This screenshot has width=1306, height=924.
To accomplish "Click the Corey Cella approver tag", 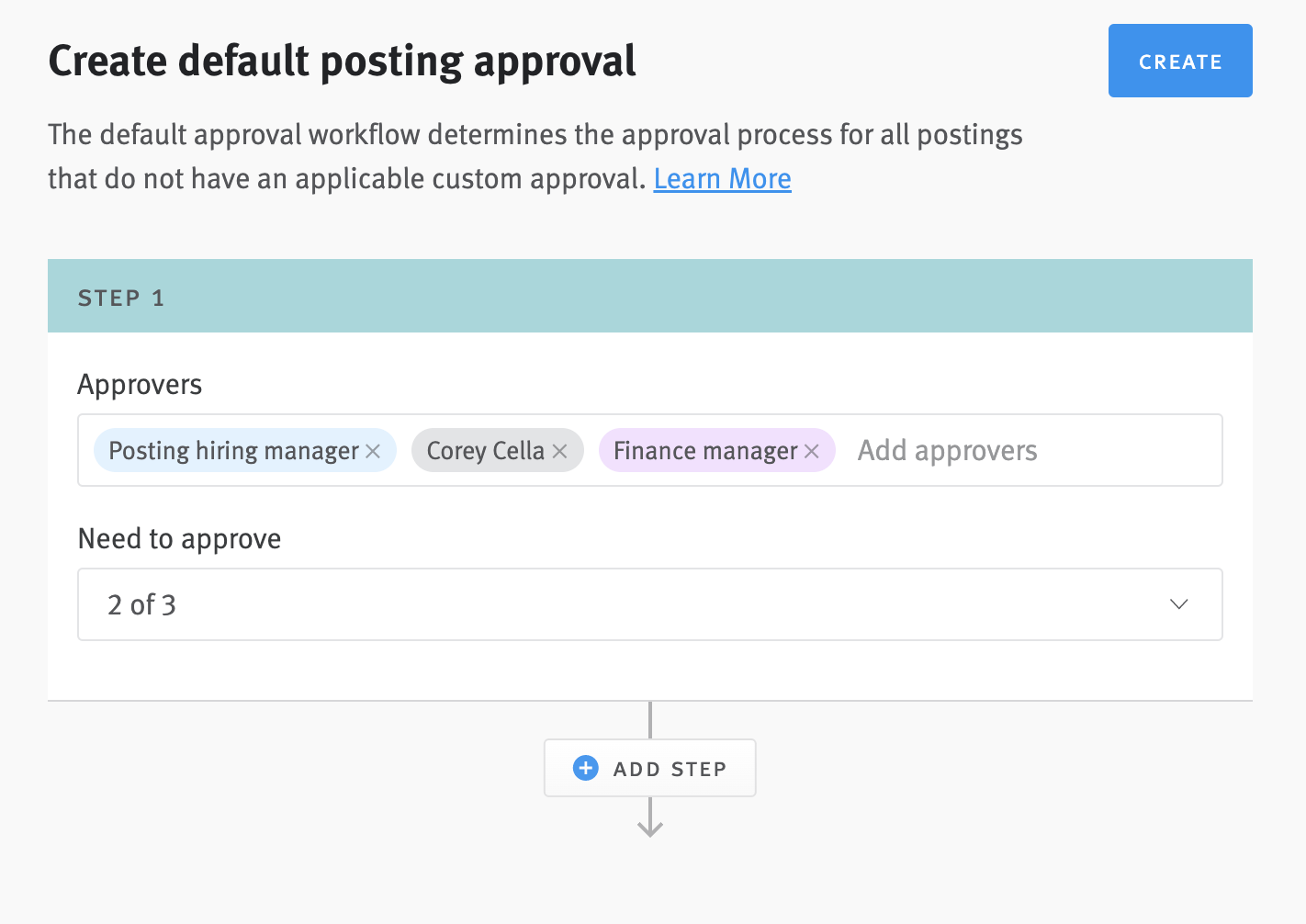I will click(x=486, y=450).
